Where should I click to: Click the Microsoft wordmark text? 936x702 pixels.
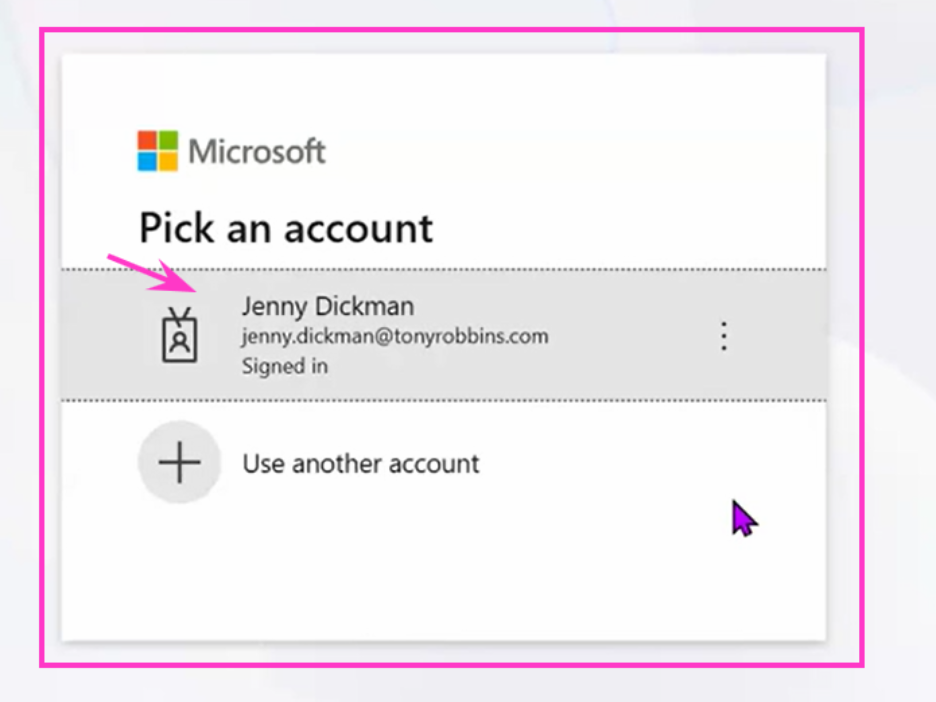[x=257, y=151]
